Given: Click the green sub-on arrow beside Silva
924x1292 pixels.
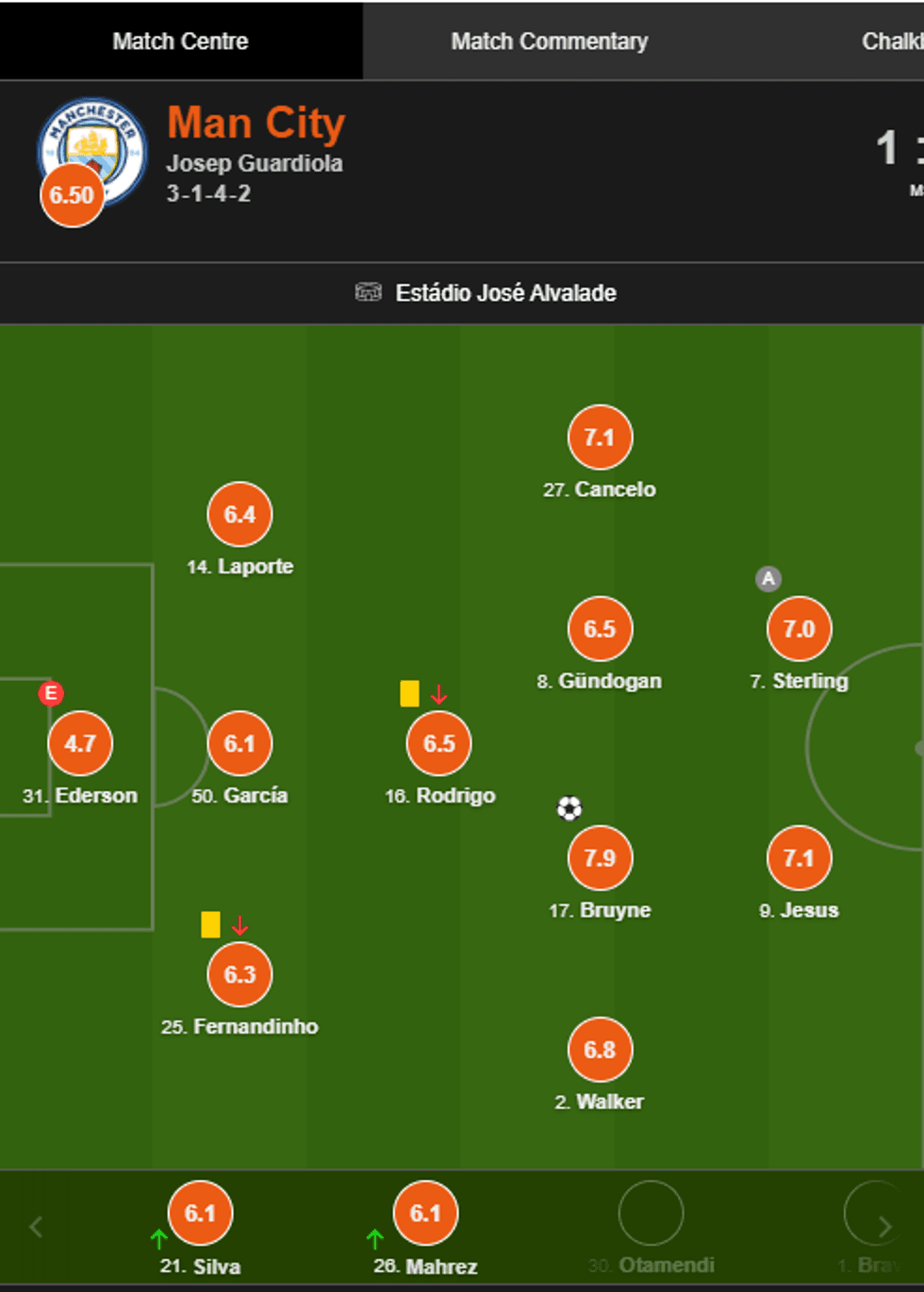Looking at the screenshot, I should coord(158,1238).
